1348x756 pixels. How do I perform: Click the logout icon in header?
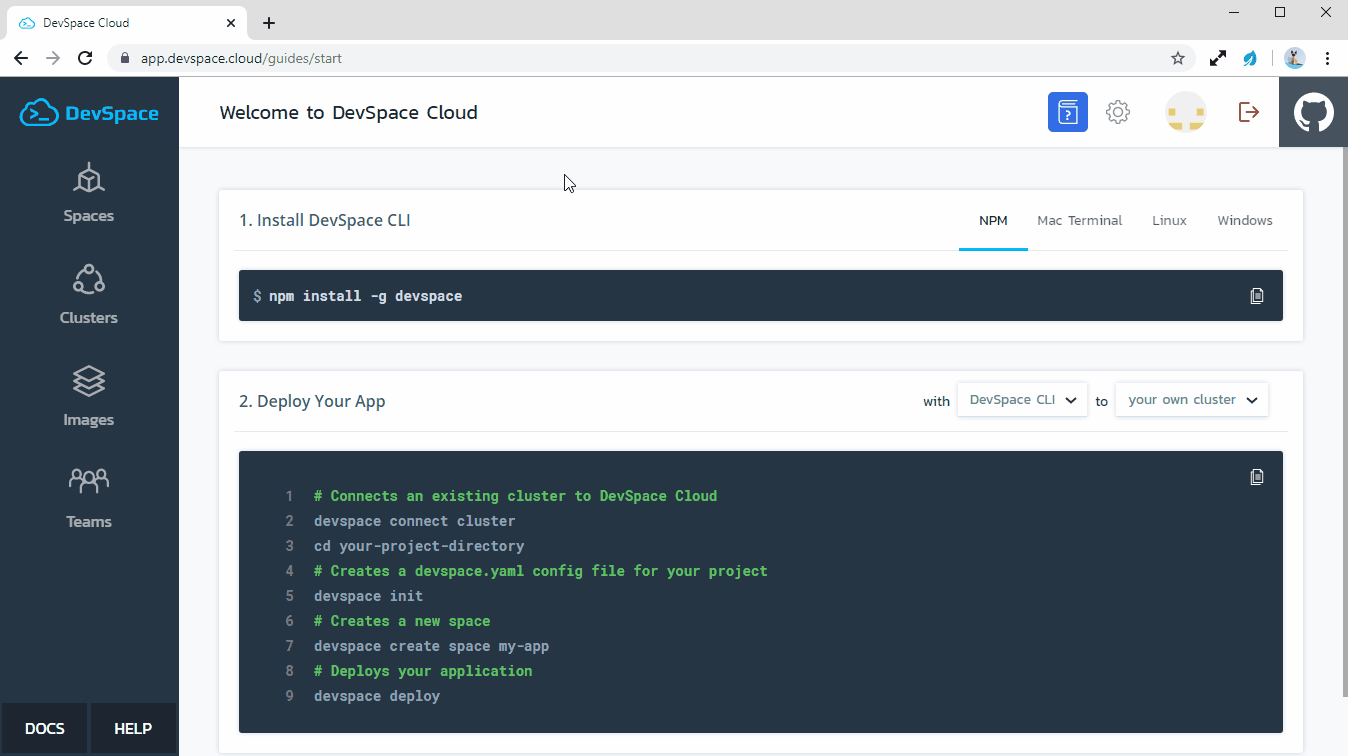point(1248,112)
